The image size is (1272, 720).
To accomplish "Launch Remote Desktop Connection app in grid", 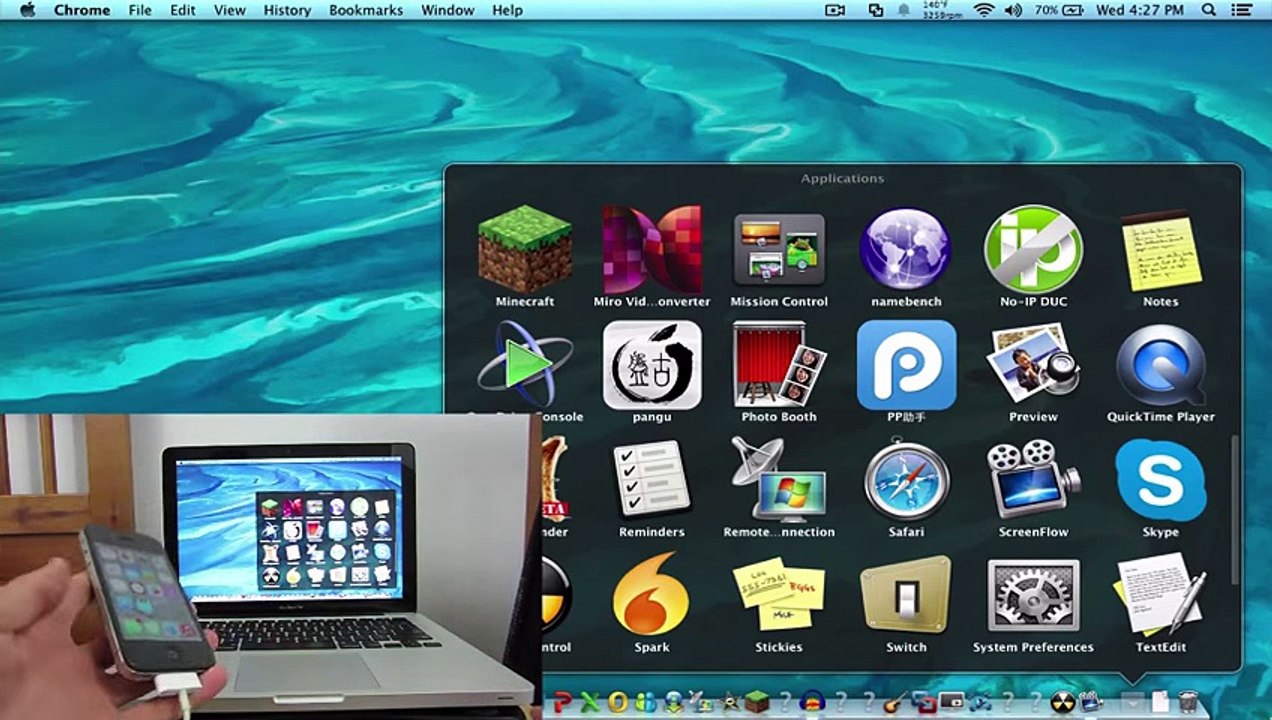I will point(779,480).
